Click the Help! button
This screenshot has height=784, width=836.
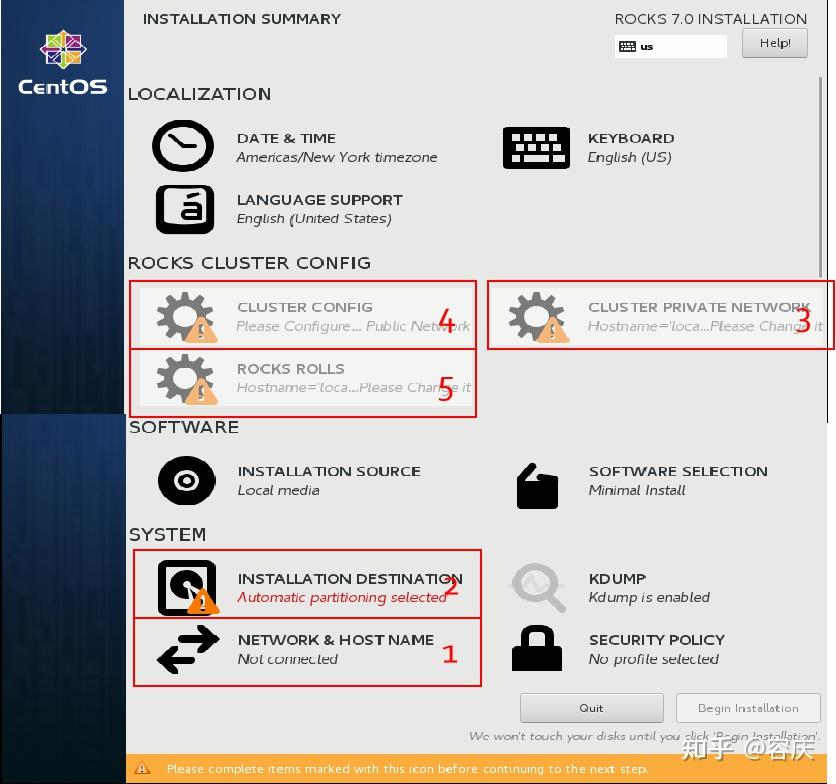[775, 43]
